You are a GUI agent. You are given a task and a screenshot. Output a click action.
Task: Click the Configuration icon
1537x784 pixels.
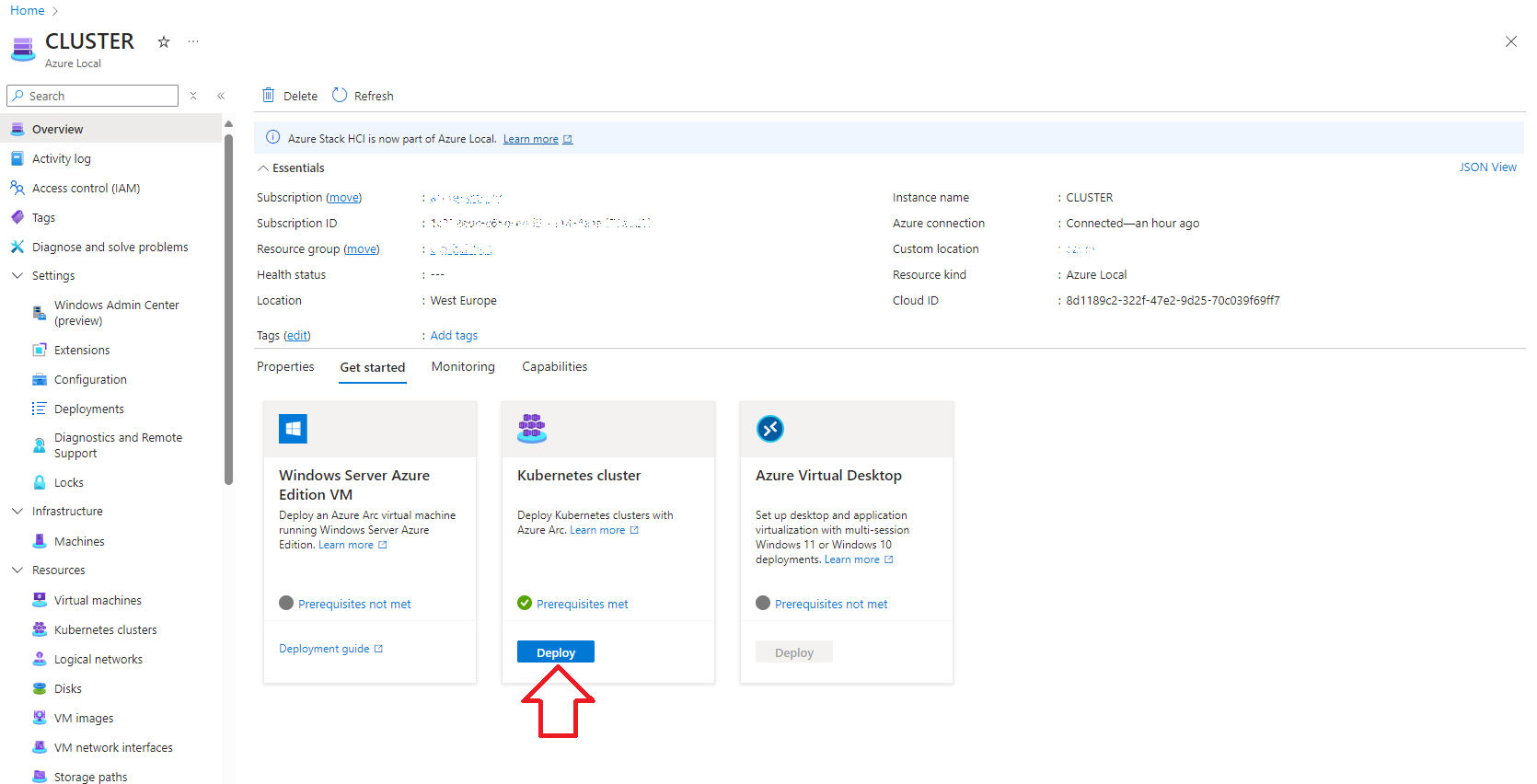pos(40,379)
